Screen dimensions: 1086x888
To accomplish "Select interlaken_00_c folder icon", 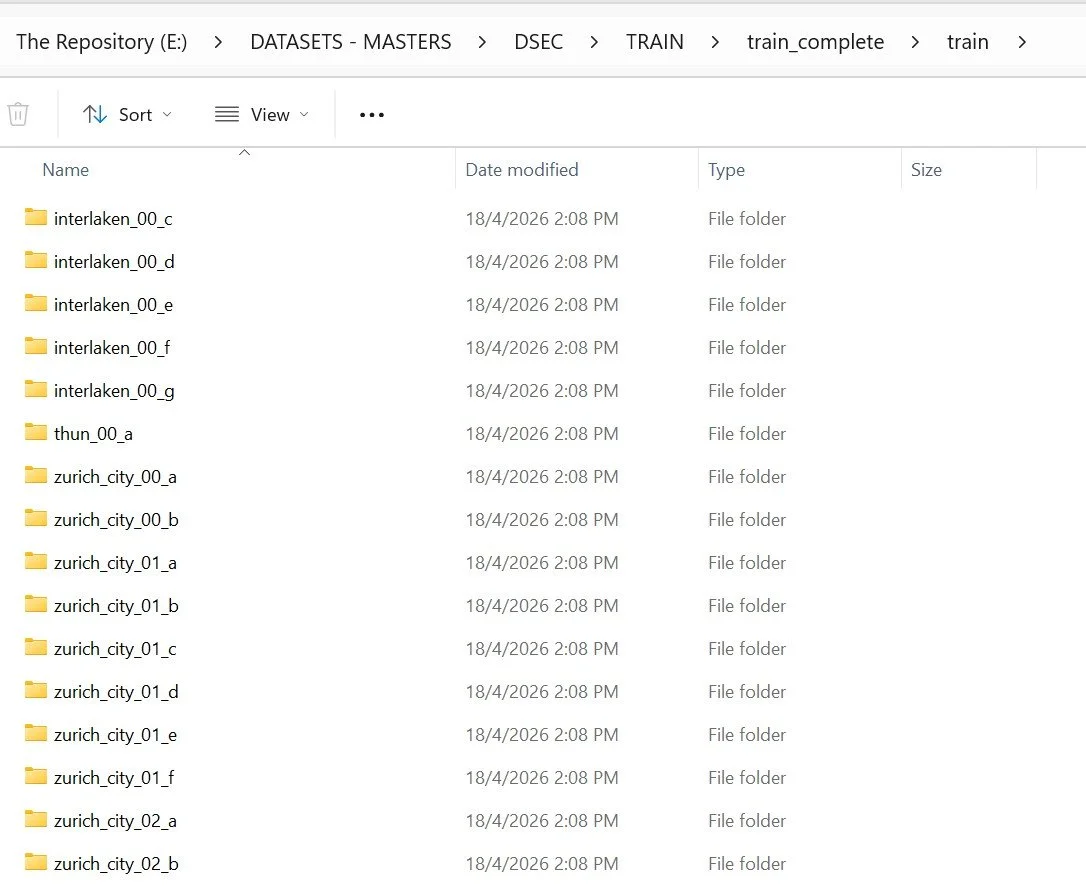I will coord(35,217).
